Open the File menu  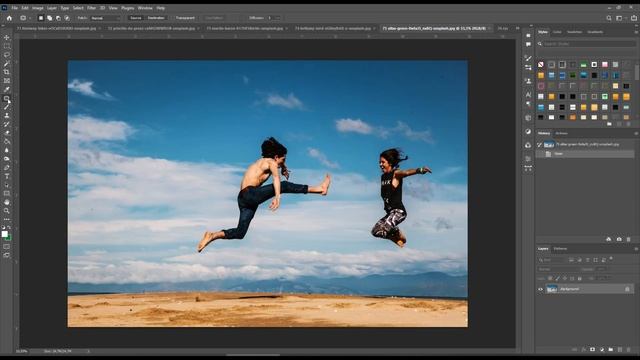pos(14,8)
